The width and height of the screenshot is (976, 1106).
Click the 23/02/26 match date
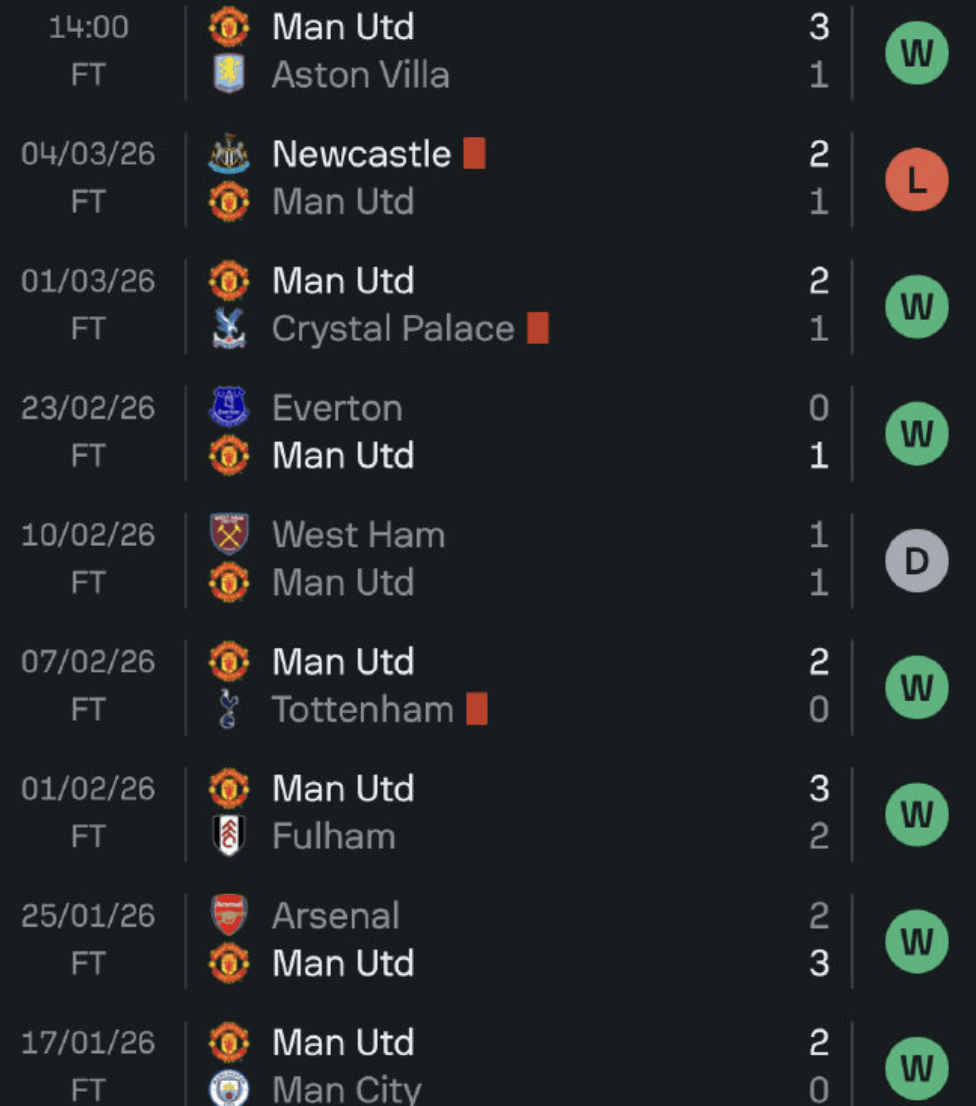click(x=88, y=408)
